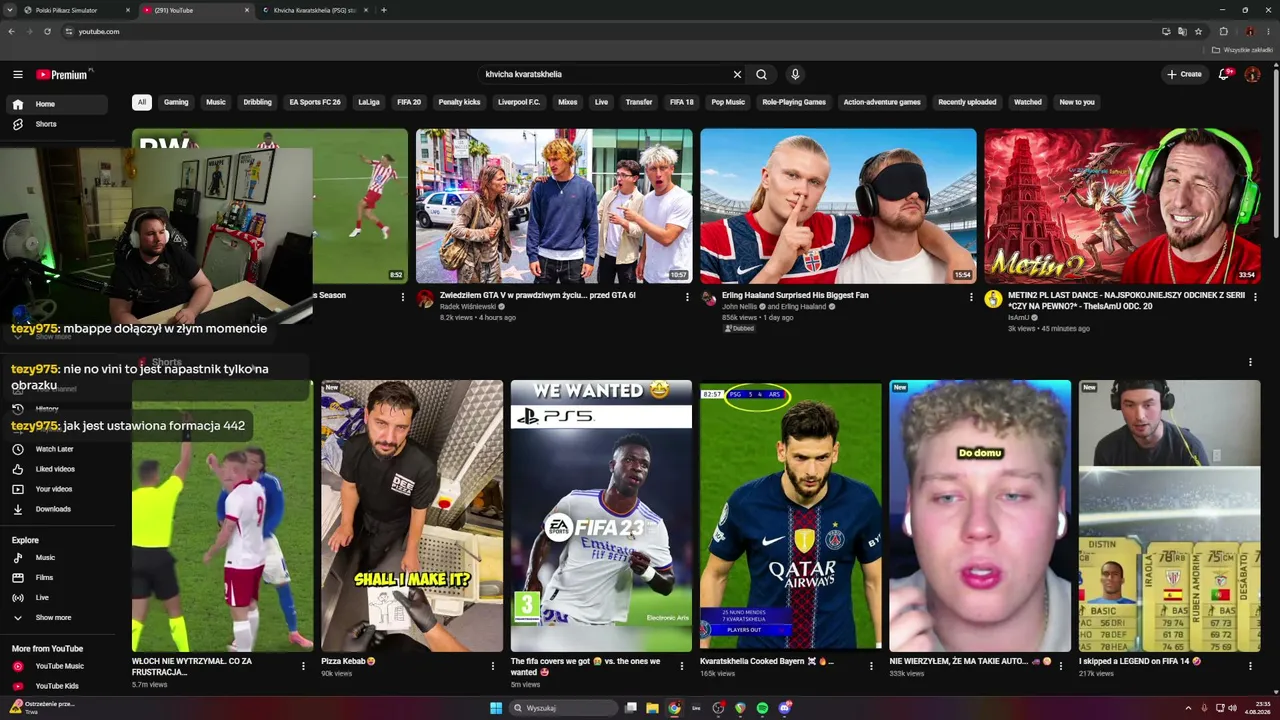Open Liked videos thumbs-up icon
This screenshot has width=1280, height=720.
(x=17, y=469)
